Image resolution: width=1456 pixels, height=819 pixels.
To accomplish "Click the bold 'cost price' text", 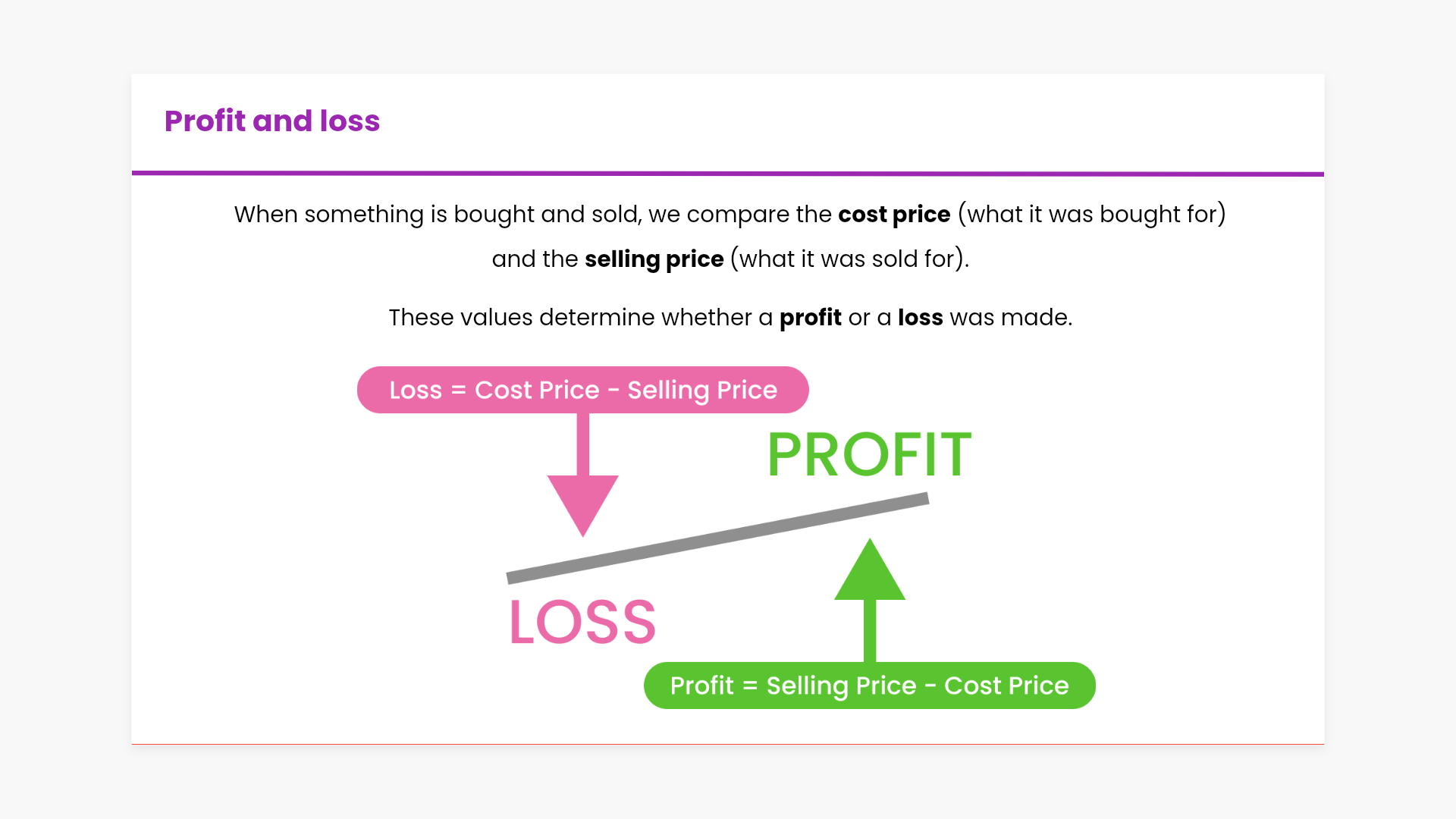I will click(x=893, y=215).
